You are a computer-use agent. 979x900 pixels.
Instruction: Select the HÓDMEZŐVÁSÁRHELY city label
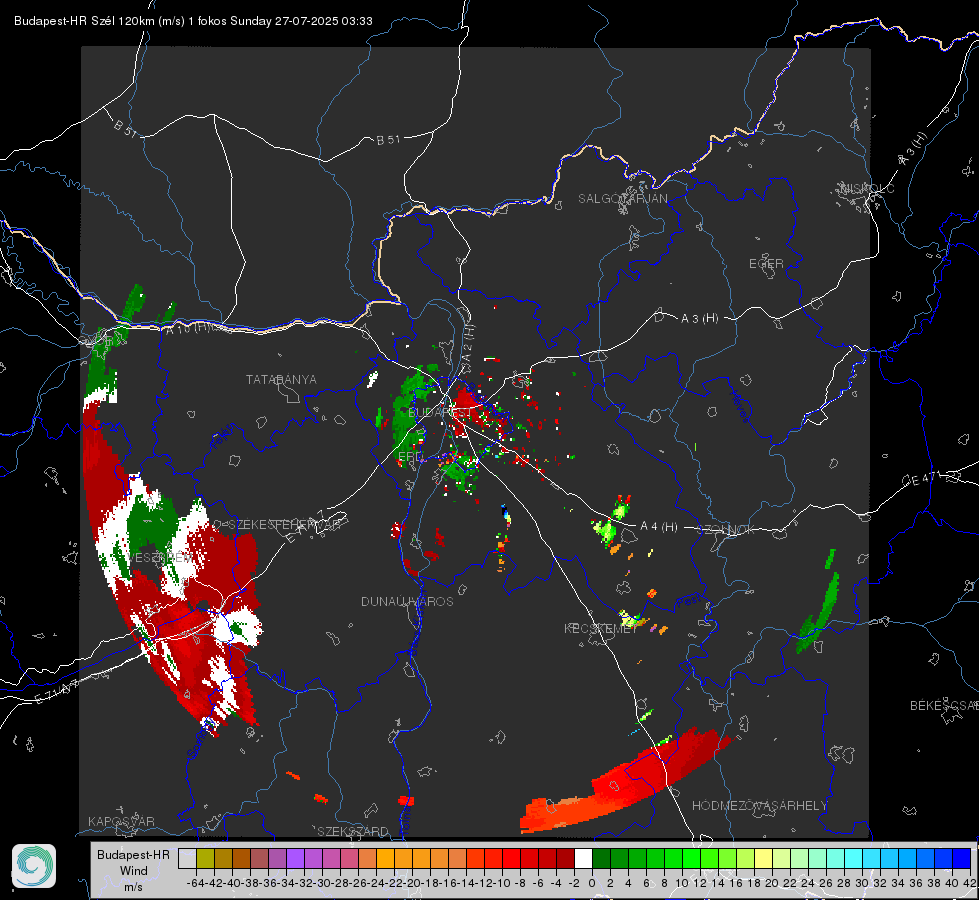tap(759, 806)
